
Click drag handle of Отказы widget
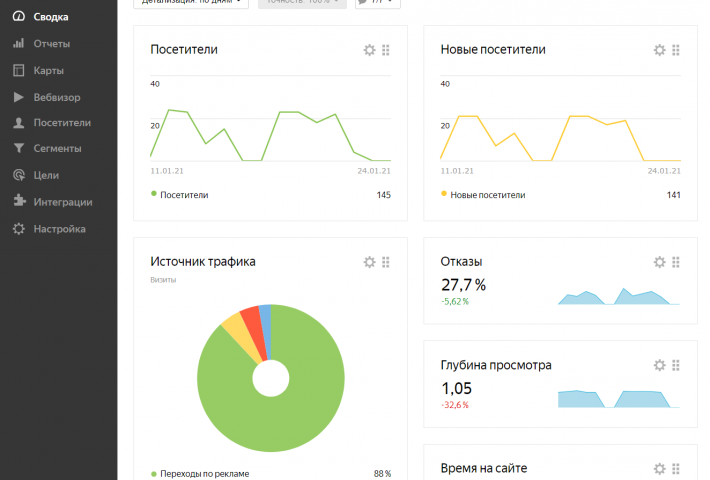[676, 262]
